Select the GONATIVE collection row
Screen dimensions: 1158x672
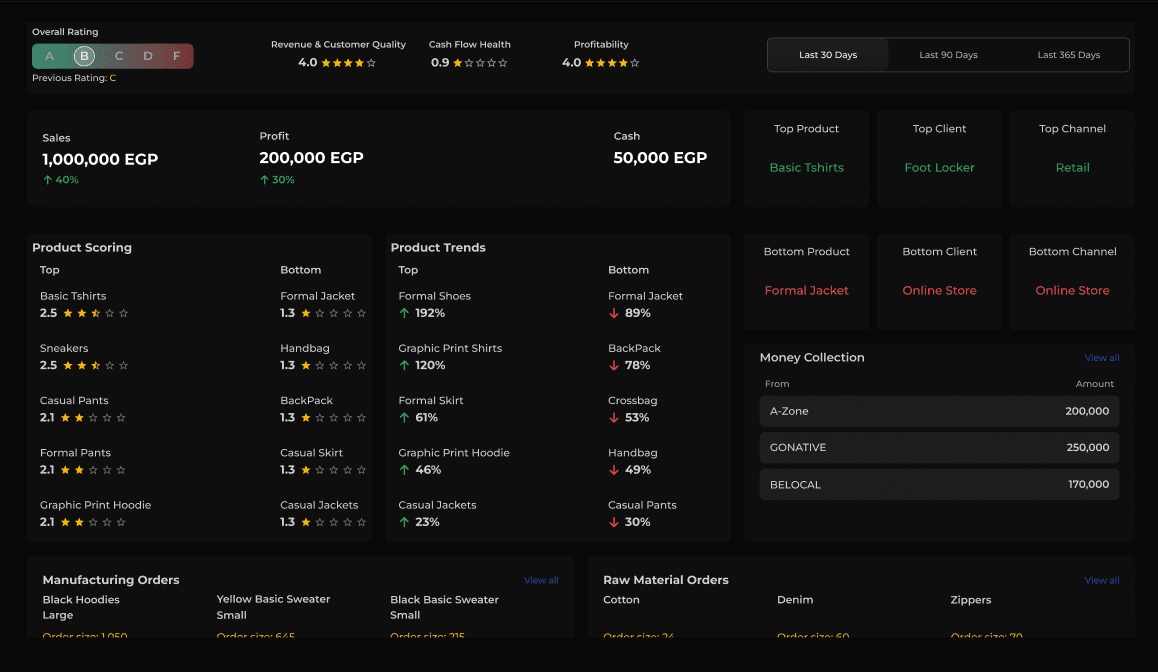[939, 448]
